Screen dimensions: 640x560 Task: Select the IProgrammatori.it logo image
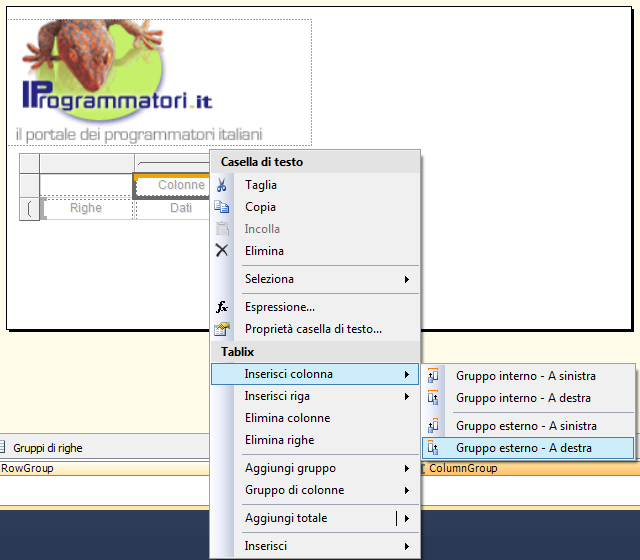(x=160, y=82)
